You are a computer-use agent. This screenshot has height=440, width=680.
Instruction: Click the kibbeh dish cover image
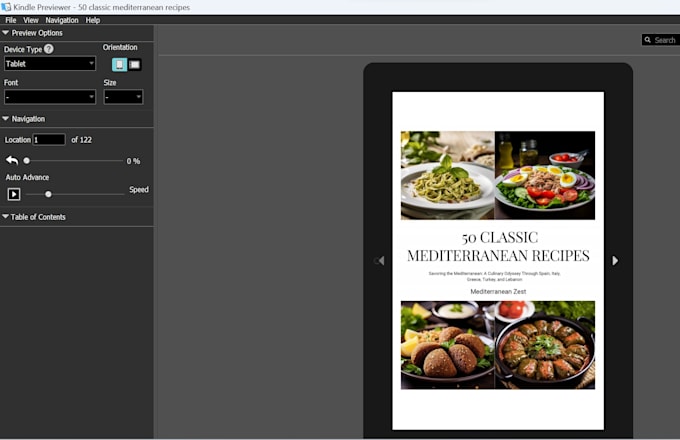448,345
